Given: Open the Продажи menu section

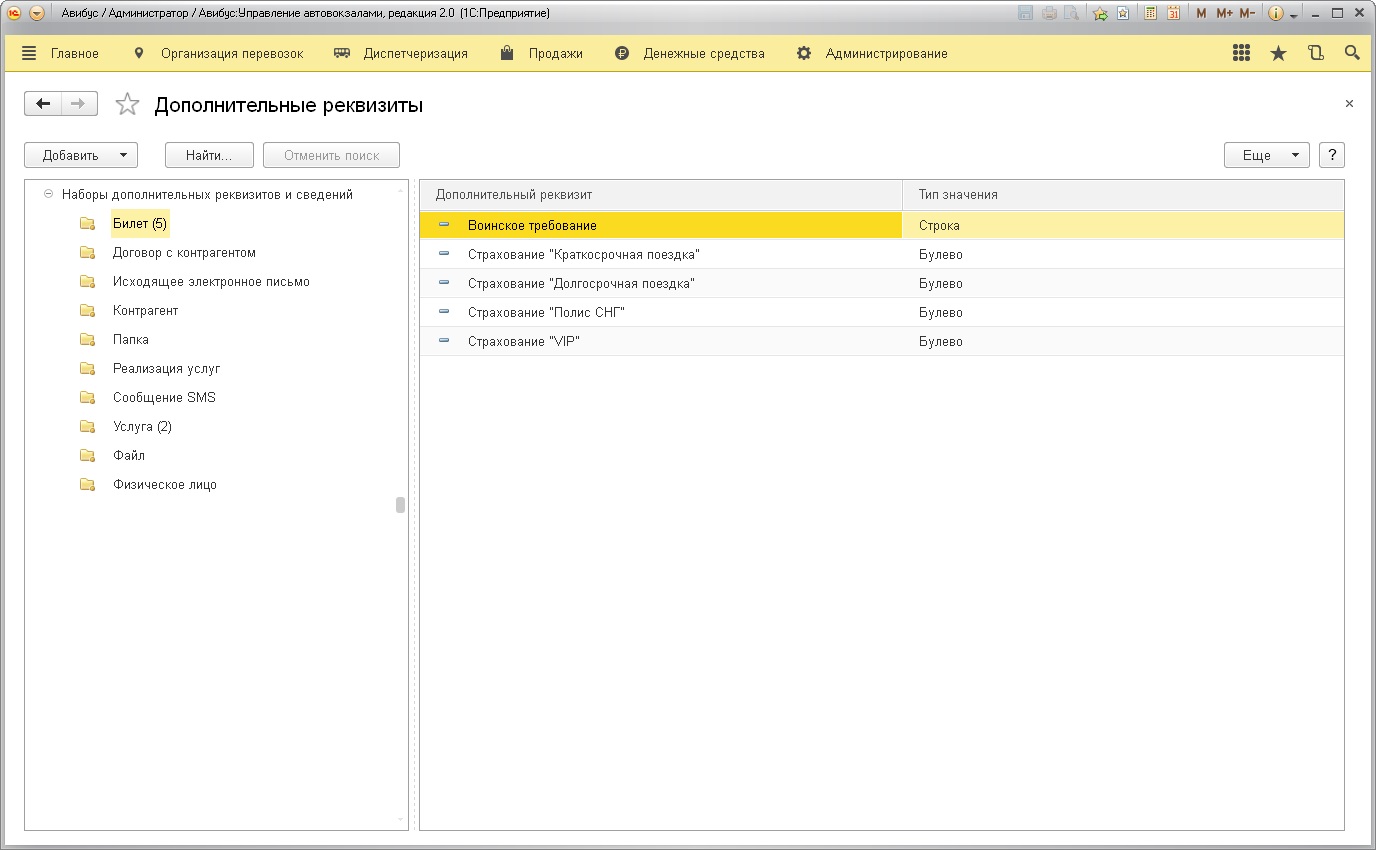Looking at the screenshot, I should click(555, 54).
